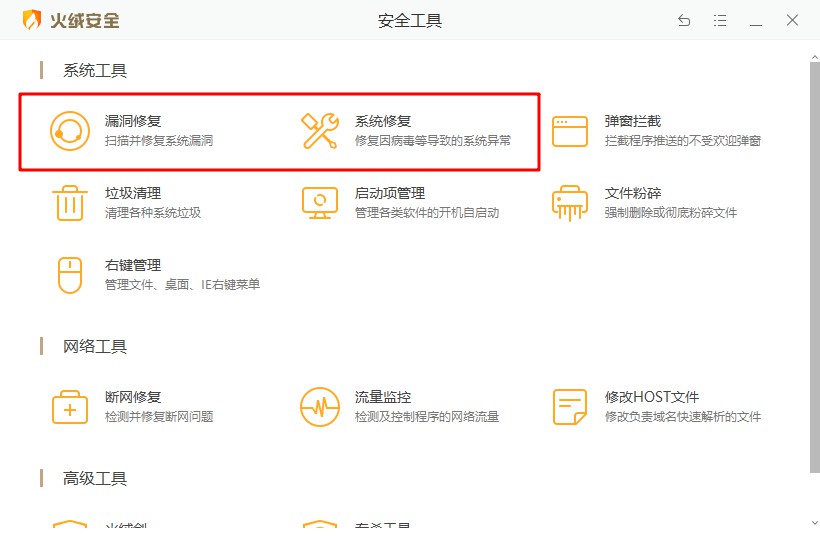Image resolution: width=820 pixels, height=540 pixels.
Task: Close the 安全工具 window
Action: pos(792,20)
